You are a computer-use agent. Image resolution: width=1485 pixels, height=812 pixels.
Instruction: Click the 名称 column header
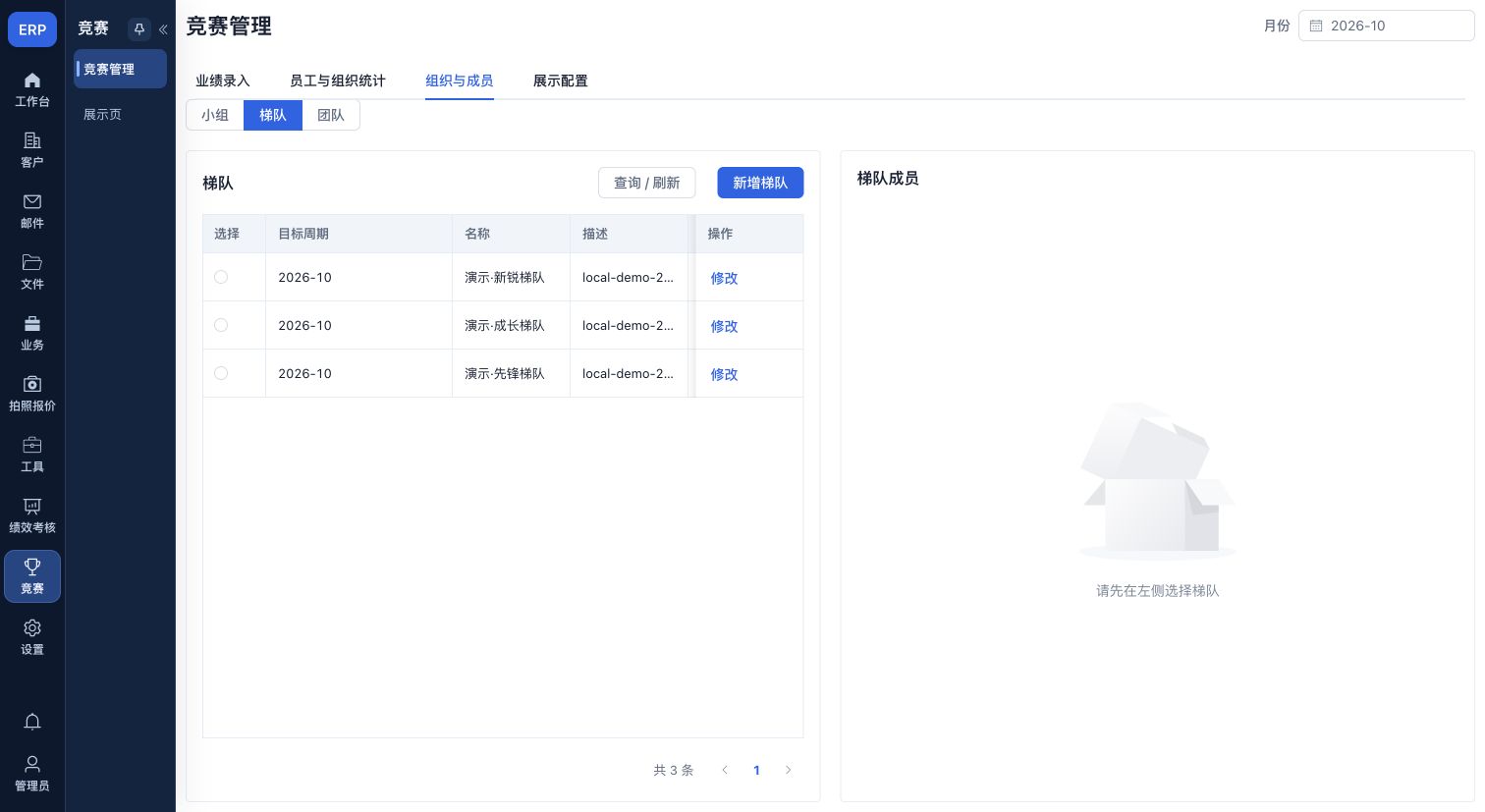(x=511, y=234)
